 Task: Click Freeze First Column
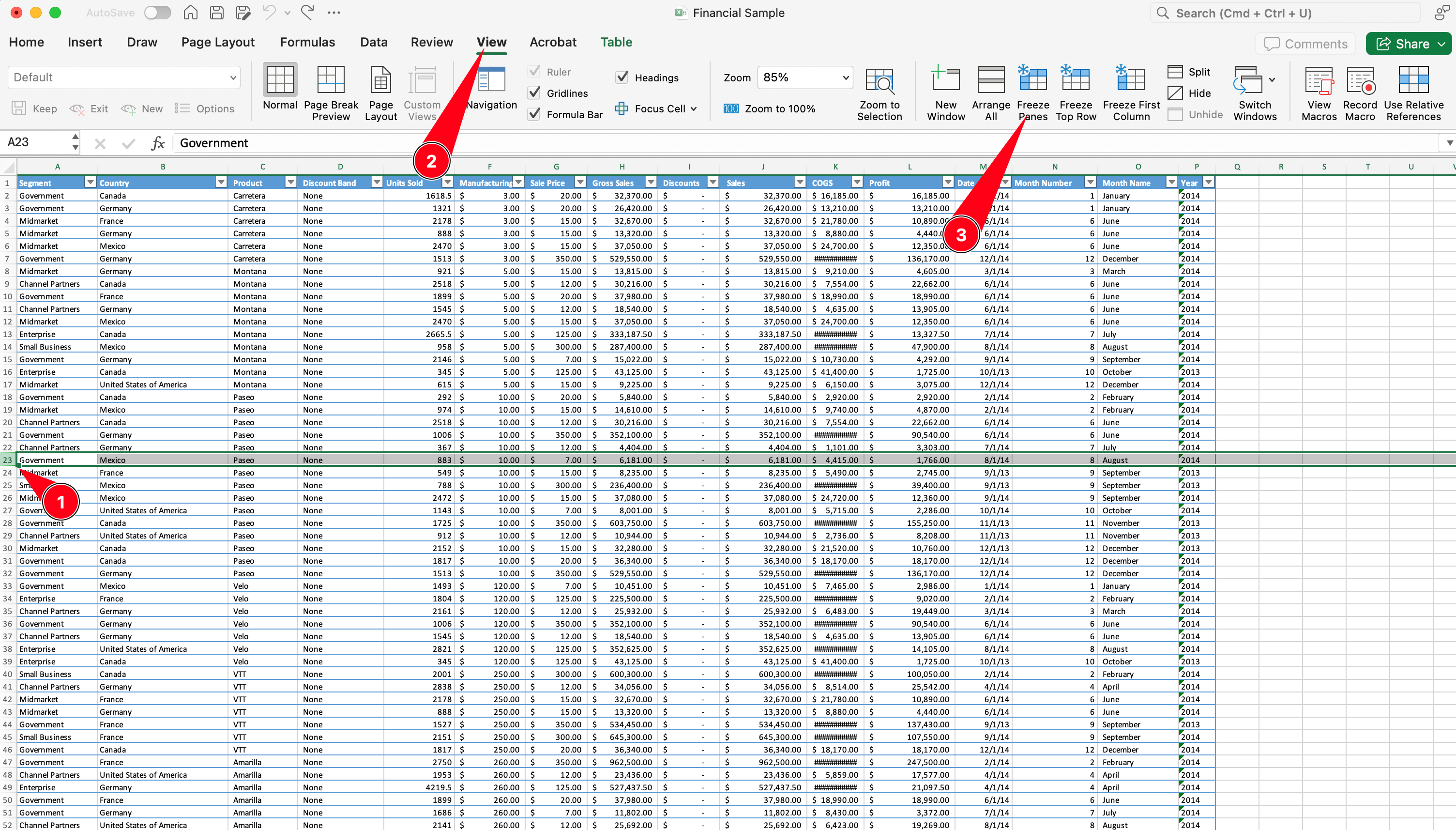(x=1131, y=93)
